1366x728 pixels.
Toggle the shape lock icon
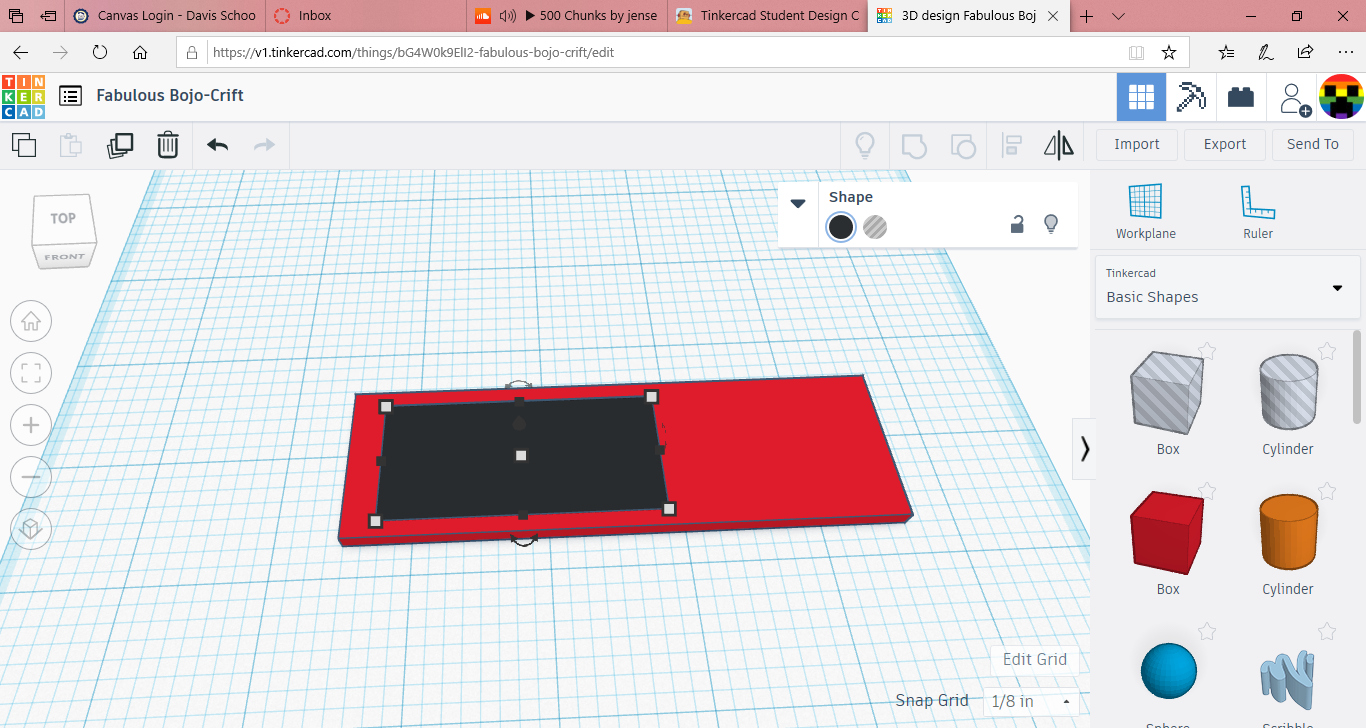click(x=1016, y=224)
